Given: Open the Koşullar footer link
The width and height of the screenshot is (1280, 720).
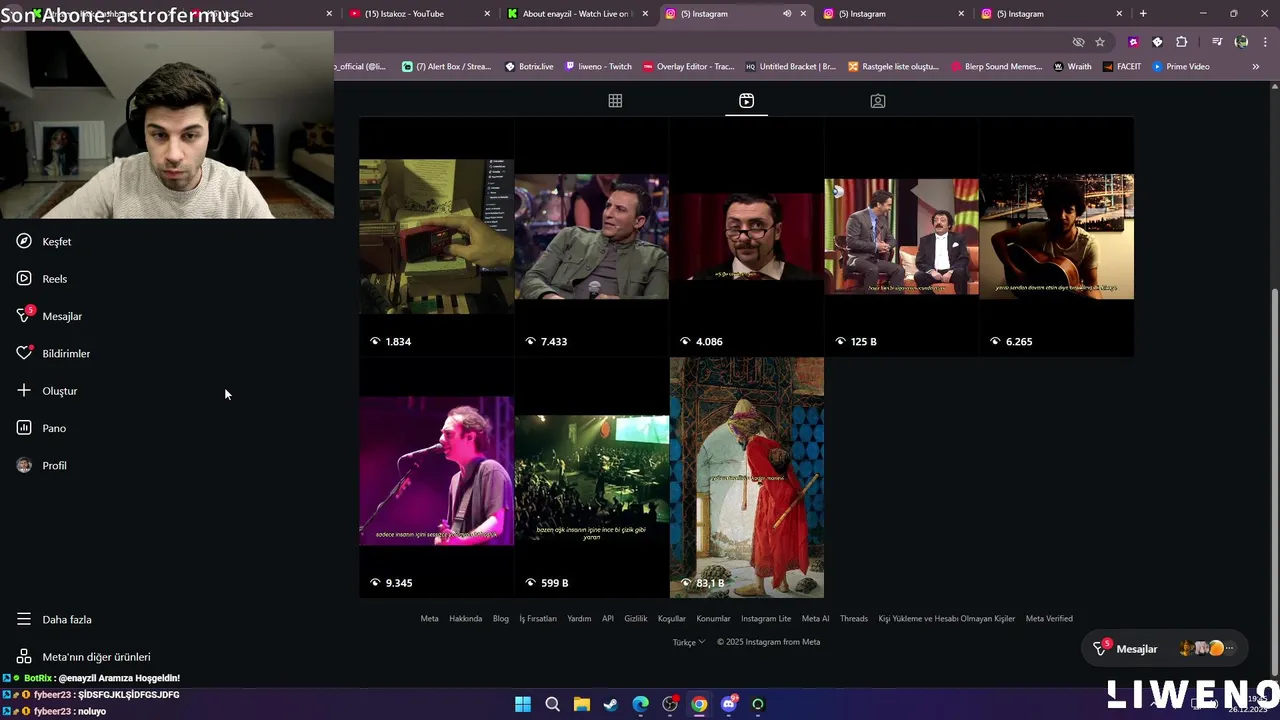Looking at the screenshot, I should (x=672, y=618).
